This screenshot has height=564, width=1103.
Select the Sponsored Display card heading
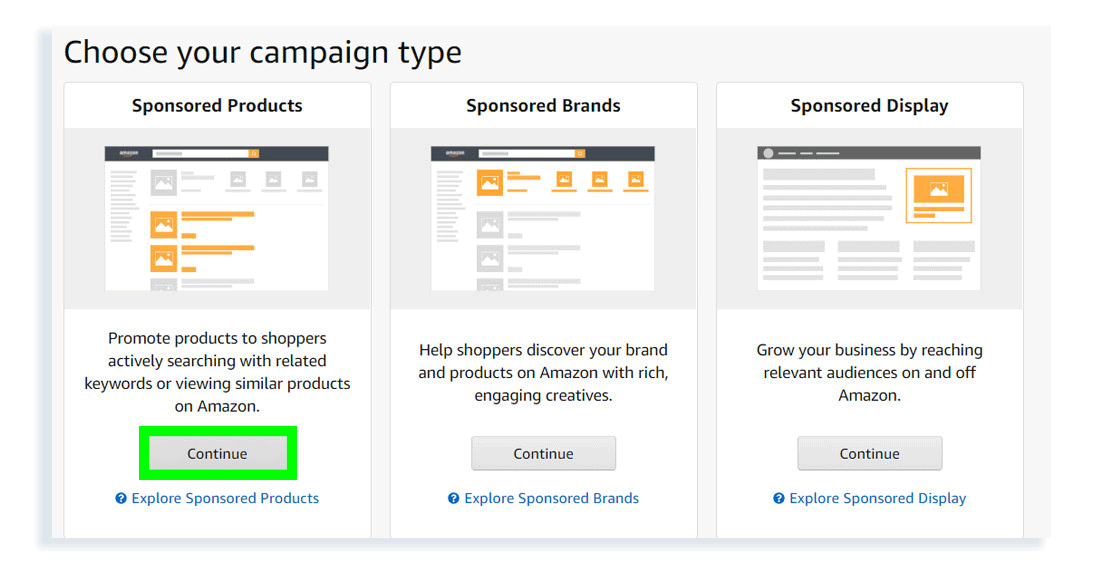[869, 106]
